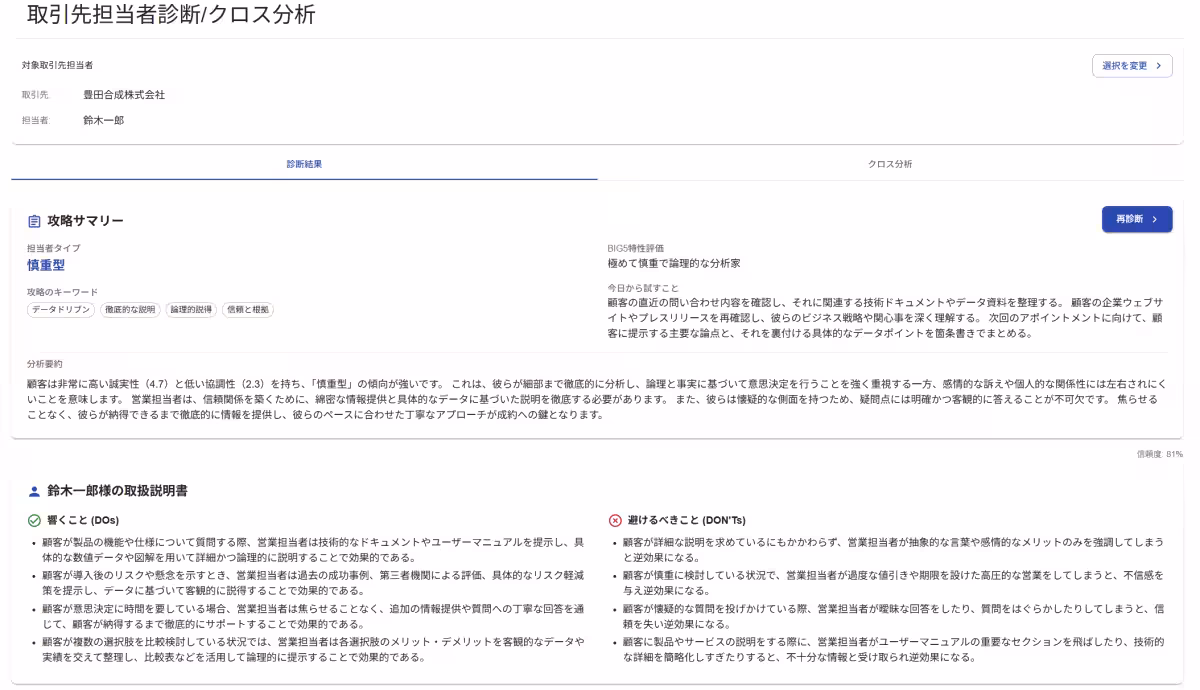
Task: Click the chevron arrow inside 再診断 button
Action: point(1156,218)
